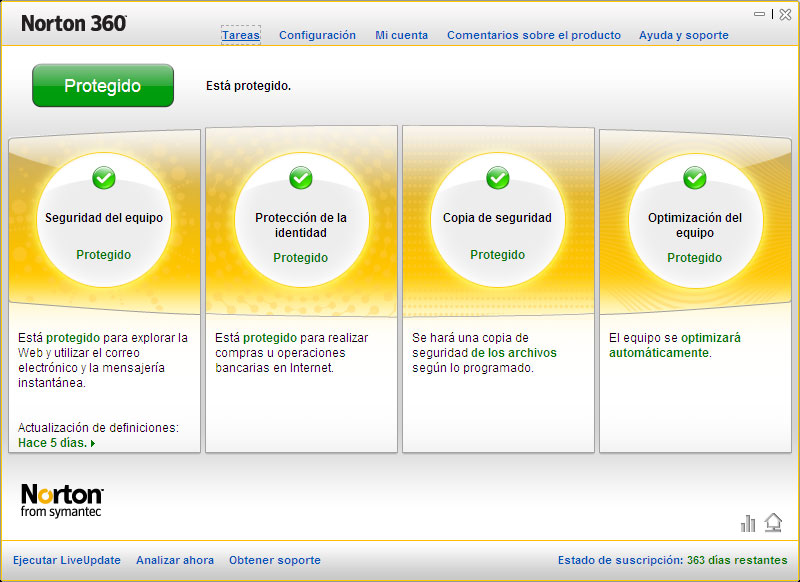The width and height of the screenshot is (800, 582).
Task: Click the green checkmark above Seguridad del equipo
Action: [x=104, y=178]
